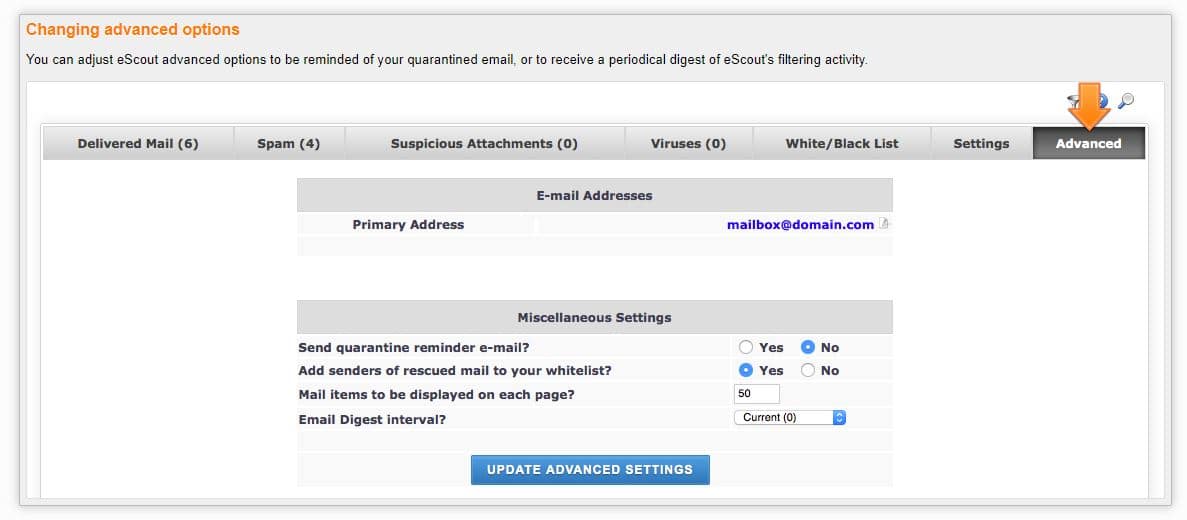Open the Settings tab
The width and height of the screenshot is (1187, 520).
(981, 143)
